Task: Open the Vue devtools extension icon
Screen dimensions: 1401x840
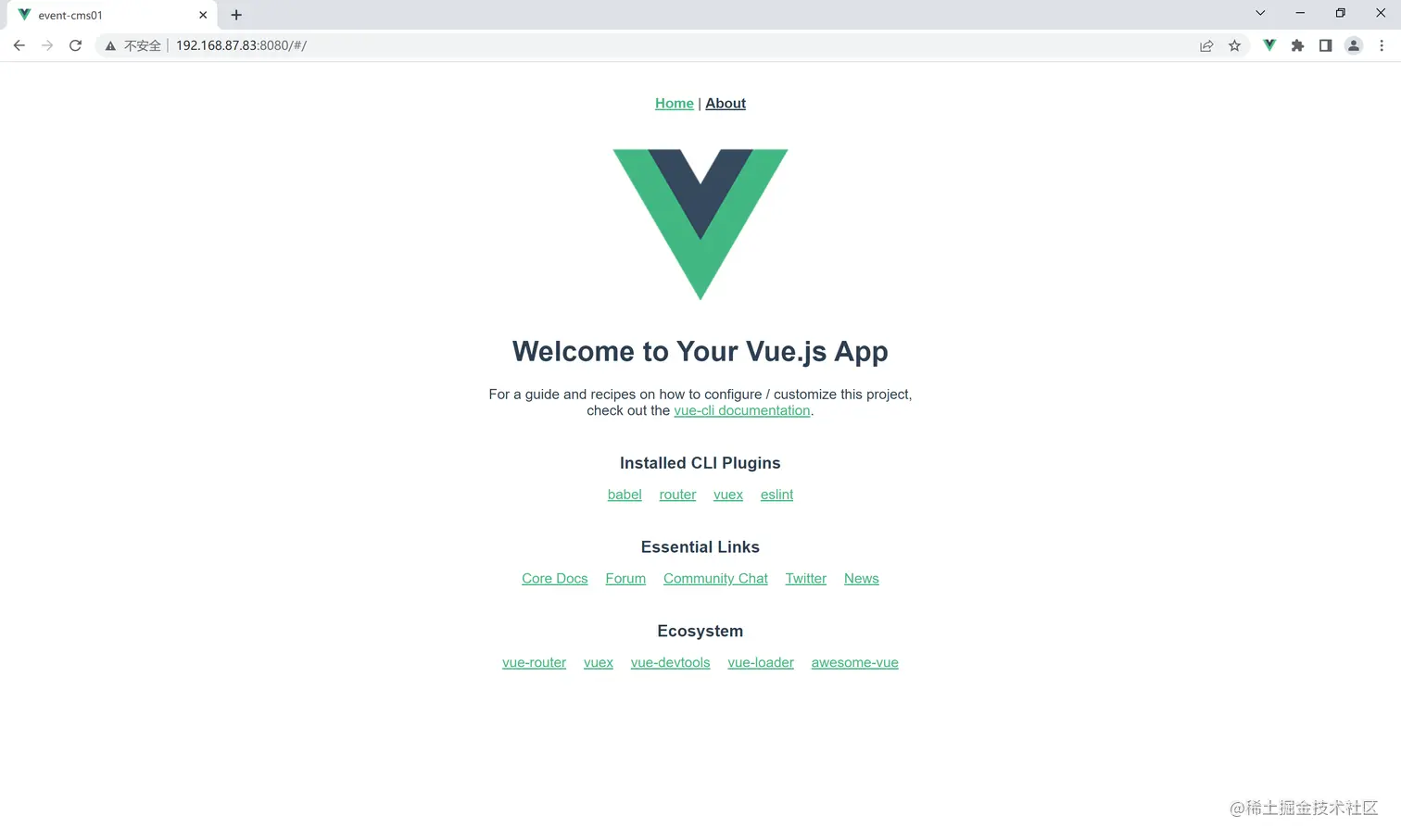Action: [1269, 45]
